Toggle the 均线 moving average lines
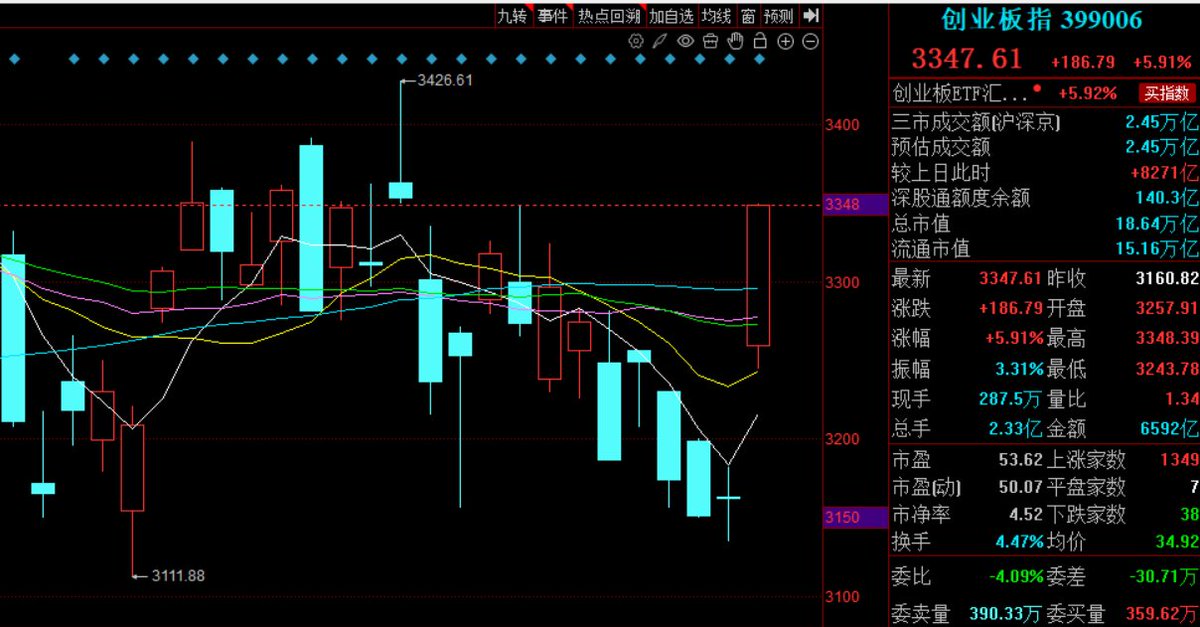Viewport: 1200px width, 627px height. click(x=716, y=15)
